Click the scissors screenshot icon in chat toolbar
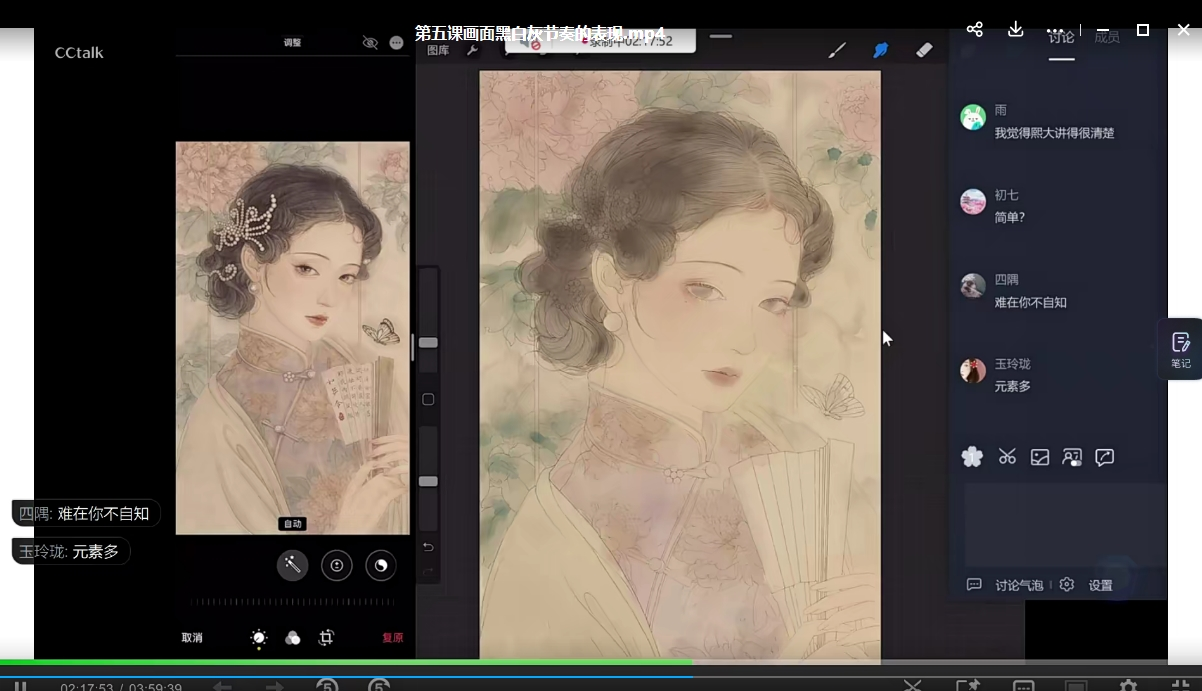The image size is (1202, 691). (1007, 457)
